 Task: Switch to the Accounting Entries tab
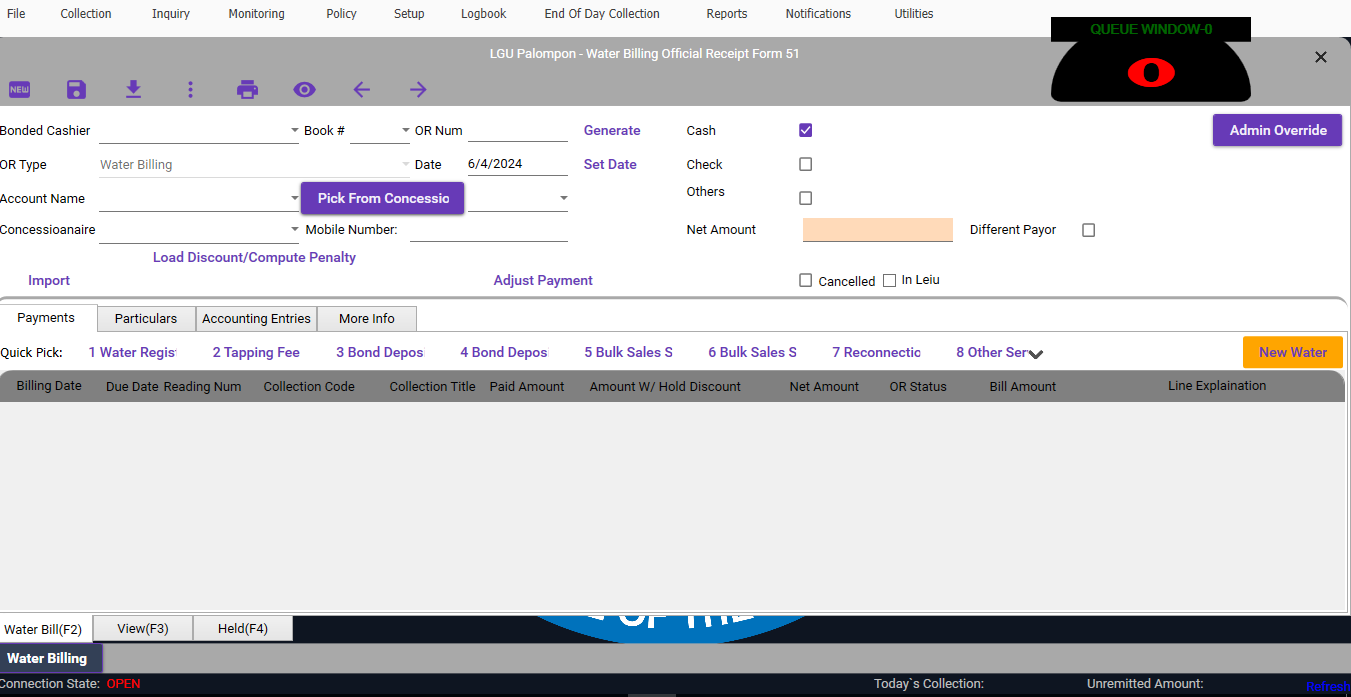pyautogui.click(x=256, y=319)
